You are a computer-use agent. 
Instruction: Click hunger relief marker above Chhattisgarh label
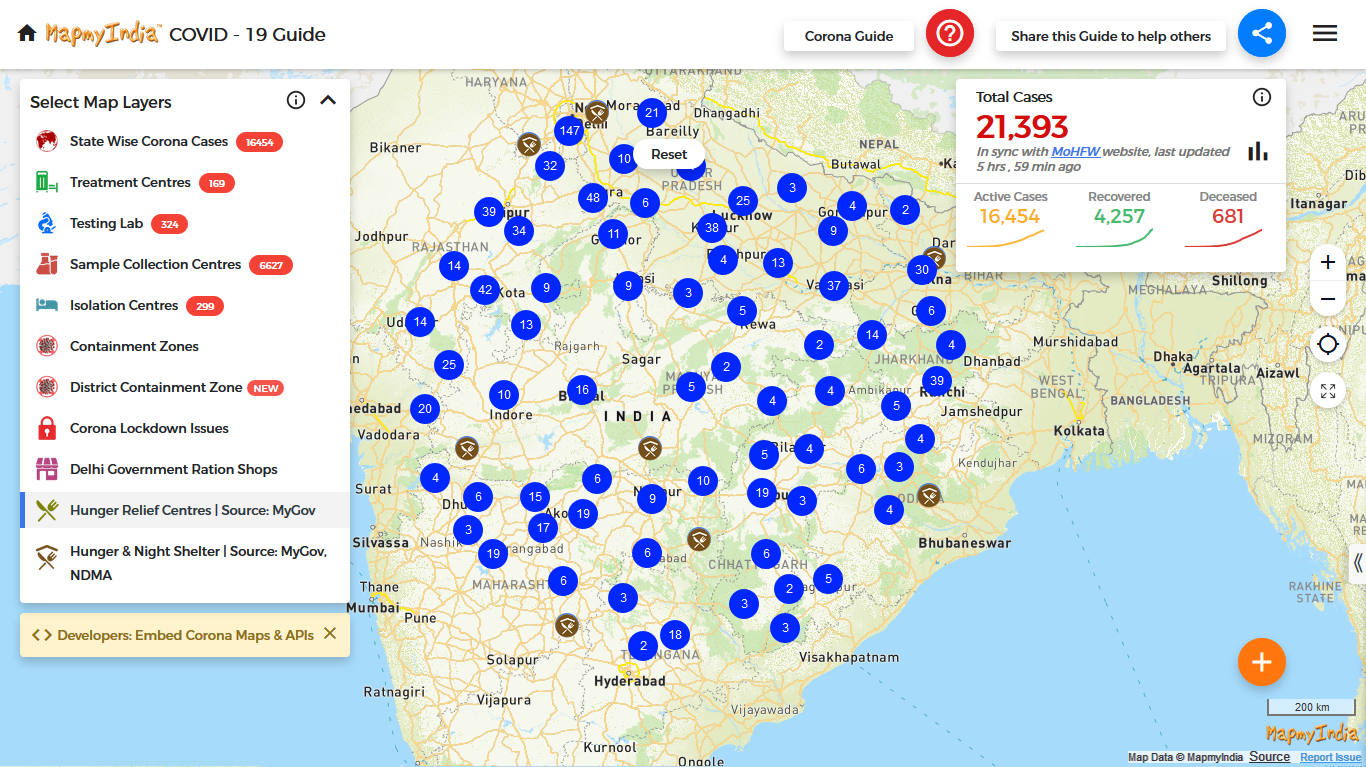click(x=699, y=540)
